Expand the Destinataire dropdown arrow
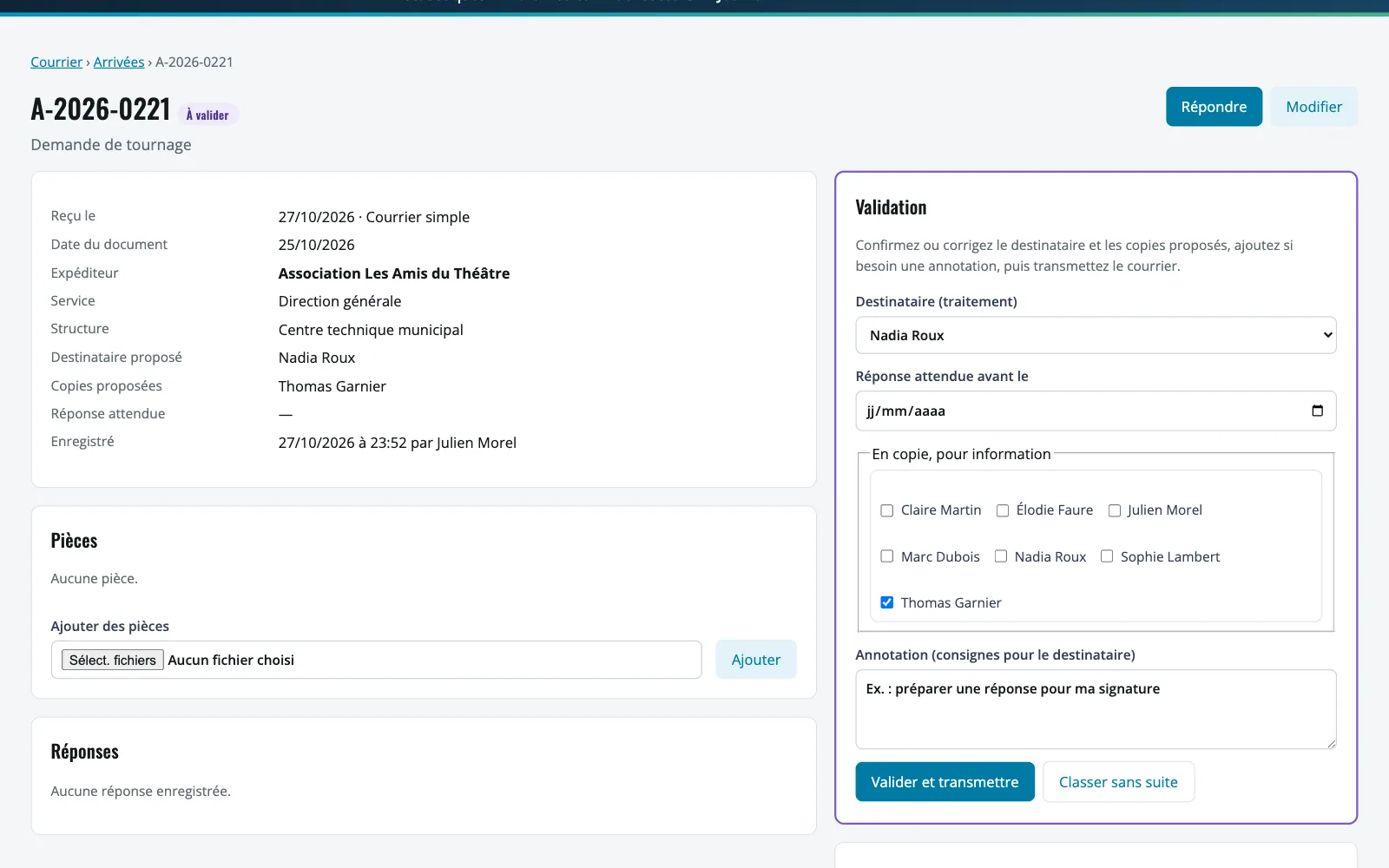 1327,335
